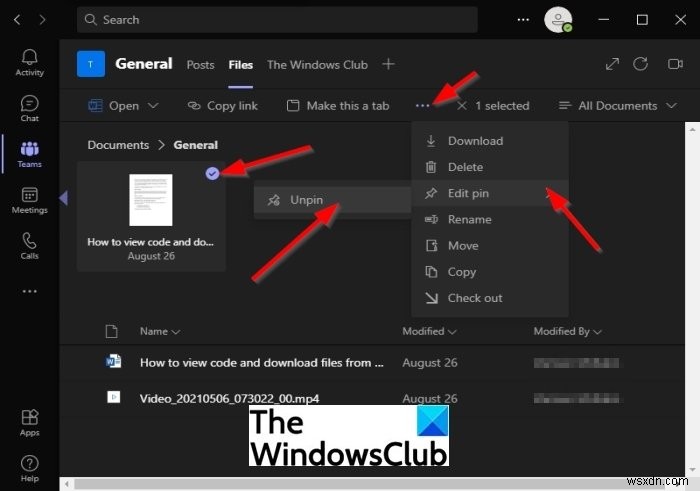Open the pinned document thumbnail

click(x=151, y=200)
